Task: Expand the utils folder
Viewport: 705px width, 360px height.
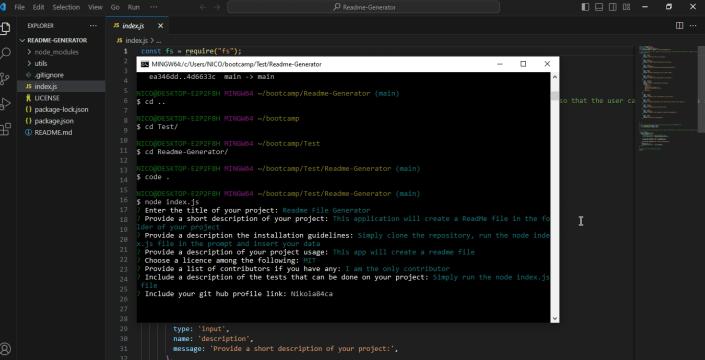Action: point(61,63)
